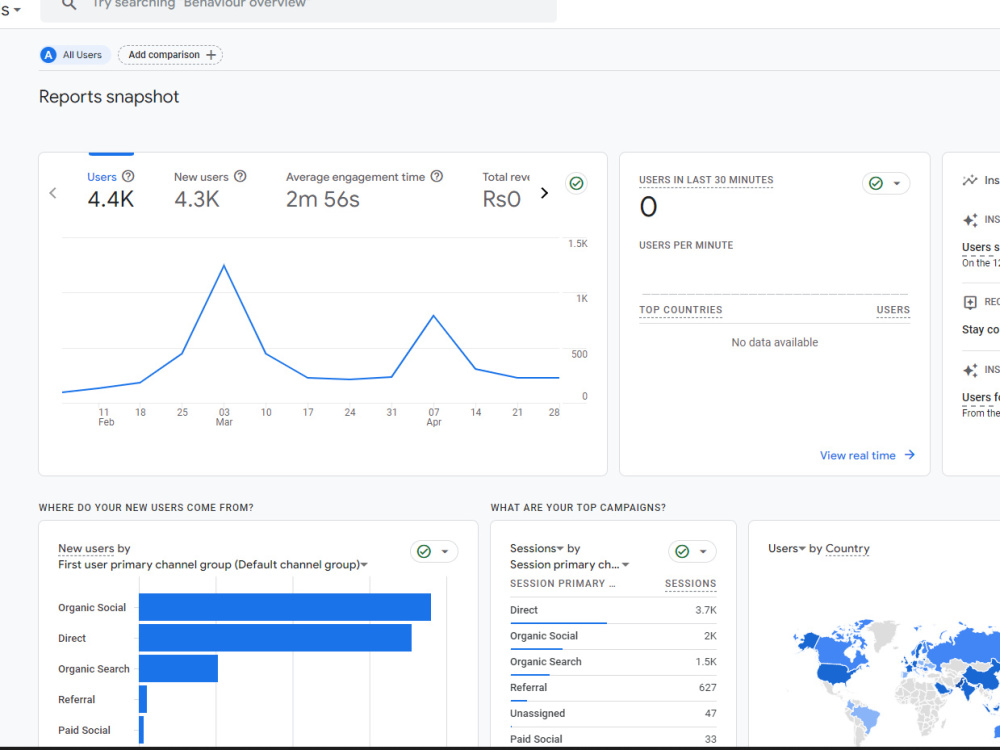1000x750 pixels.
Task: Go to previous metrics with left chevron
Action: click(53, 193)
